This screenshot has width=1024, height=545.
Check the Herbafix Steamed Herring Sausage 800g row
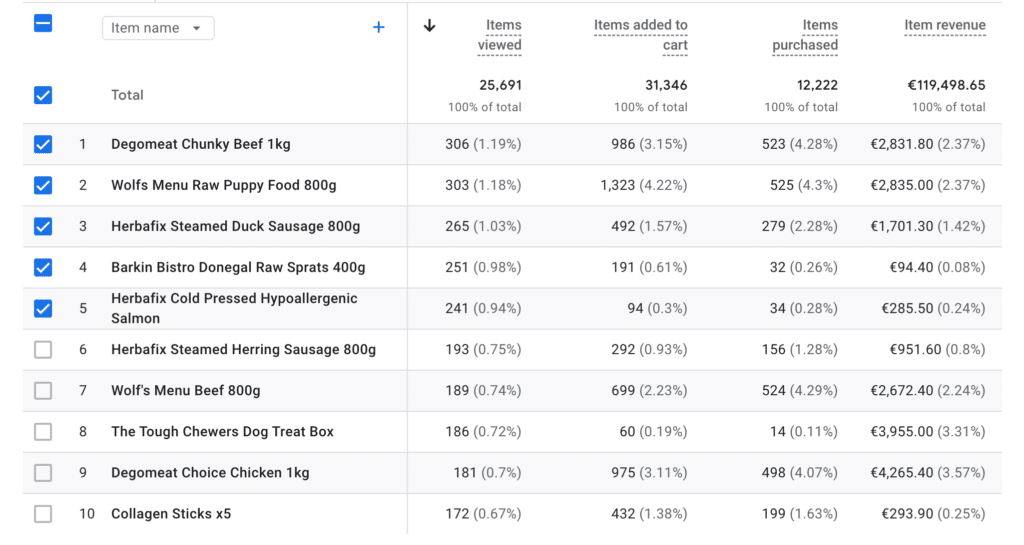(43, 350)
